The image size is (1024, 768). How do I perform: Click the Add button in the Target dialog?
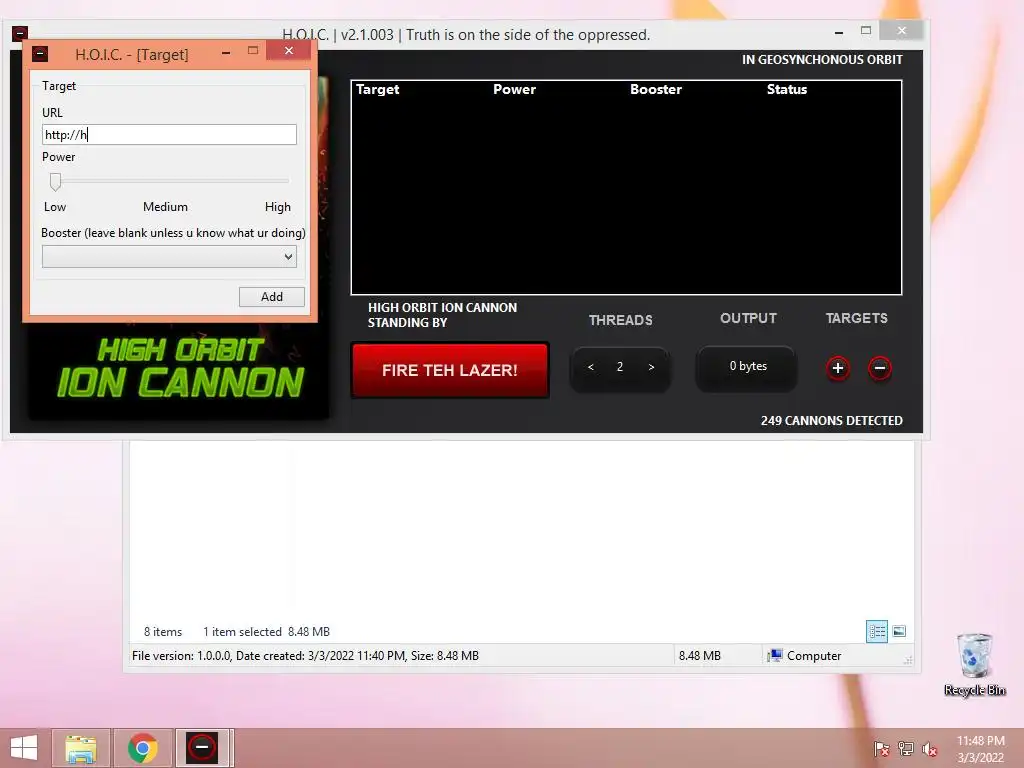272,296
